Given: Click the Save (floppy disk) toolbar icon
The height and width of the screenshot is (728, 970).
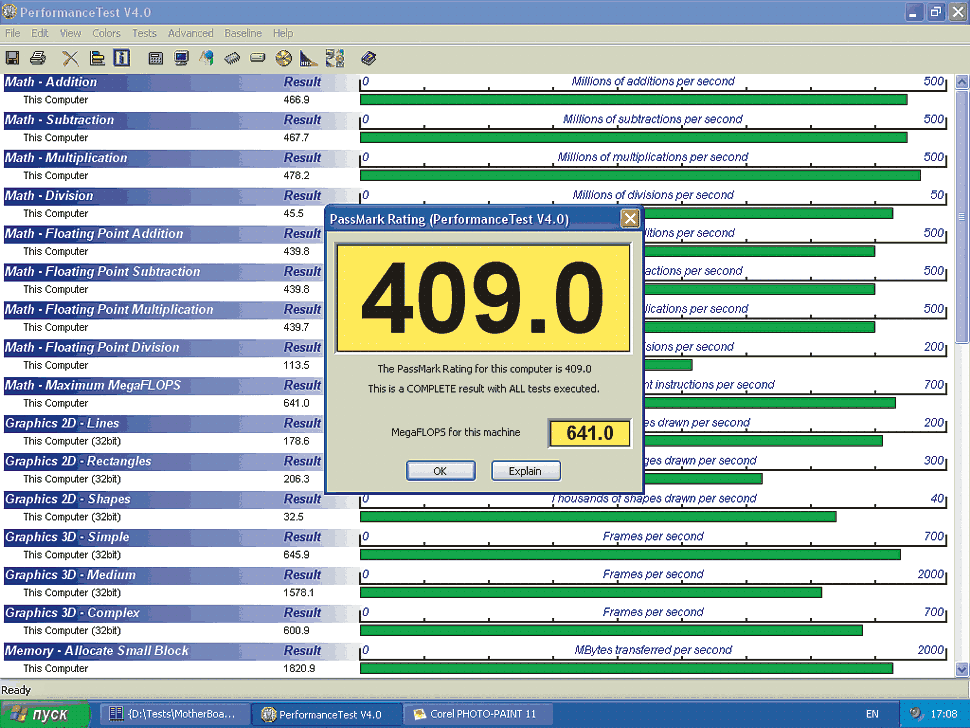Looking at the screenshot, I should (x=12, y=58).
